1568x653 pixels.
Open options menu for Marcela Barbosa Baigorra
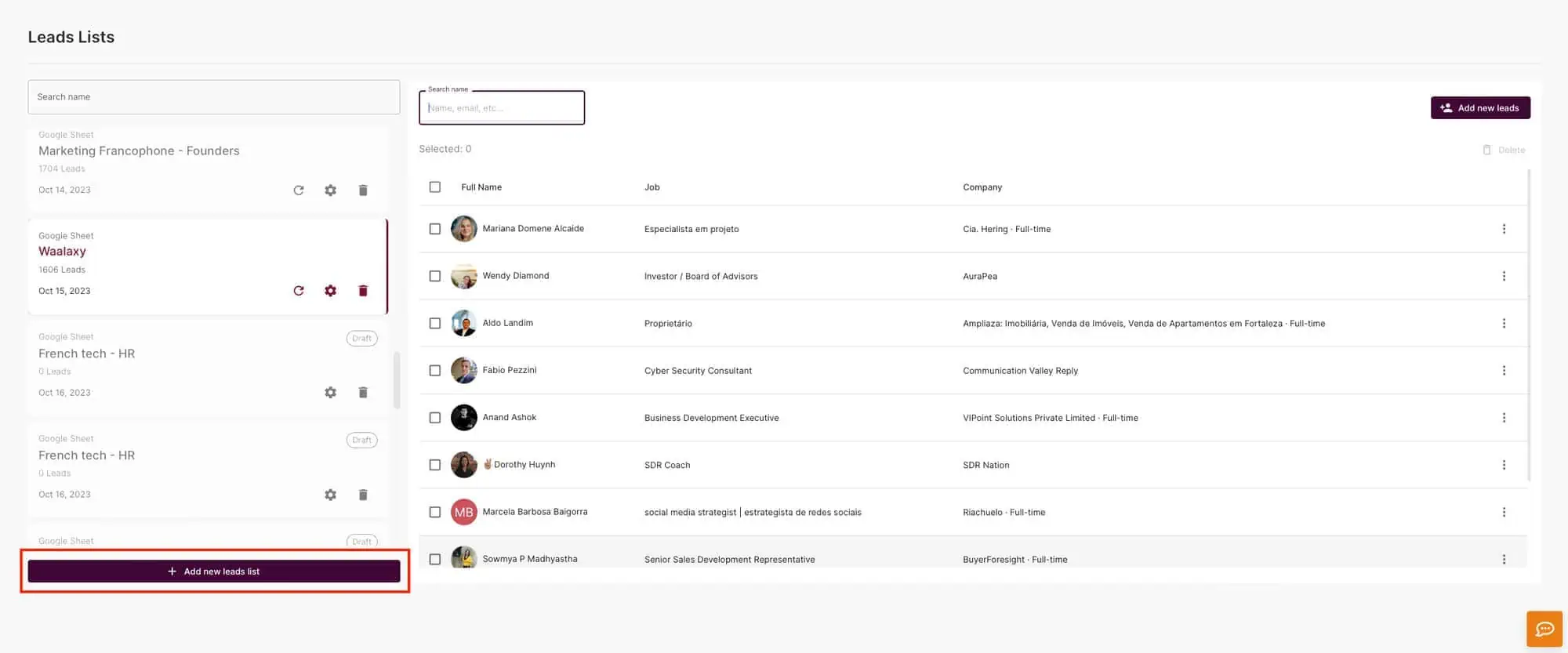1504,512
